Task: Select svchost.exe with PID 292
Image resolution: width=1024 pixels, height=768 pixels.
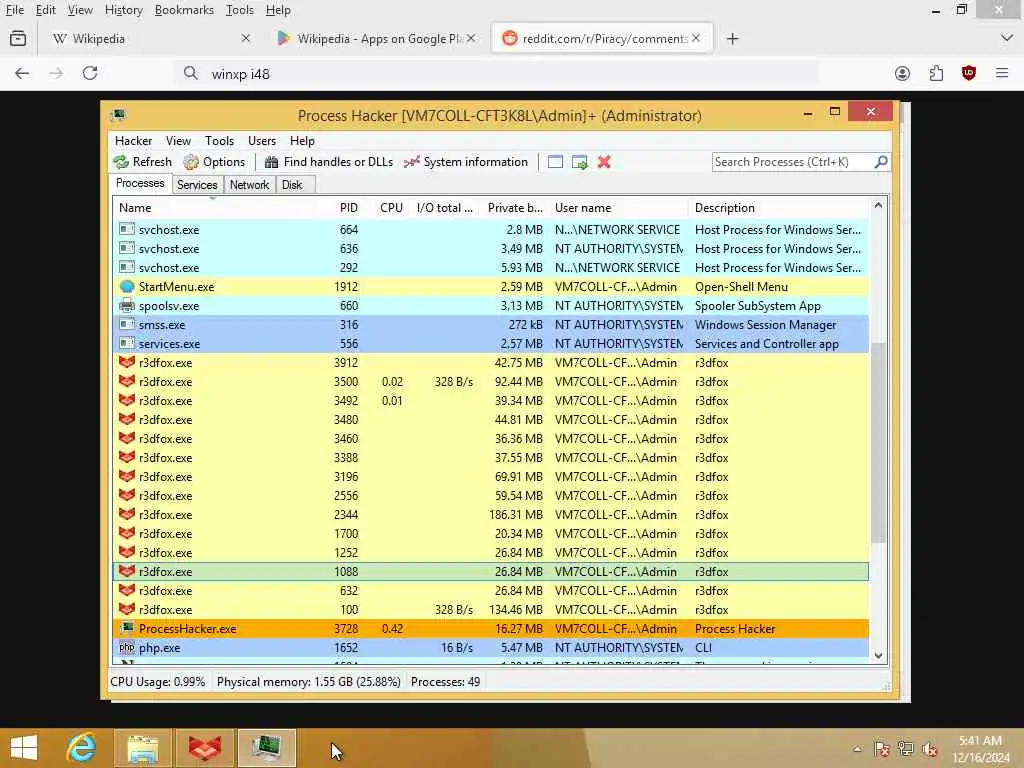Action: tap(490, 268)
